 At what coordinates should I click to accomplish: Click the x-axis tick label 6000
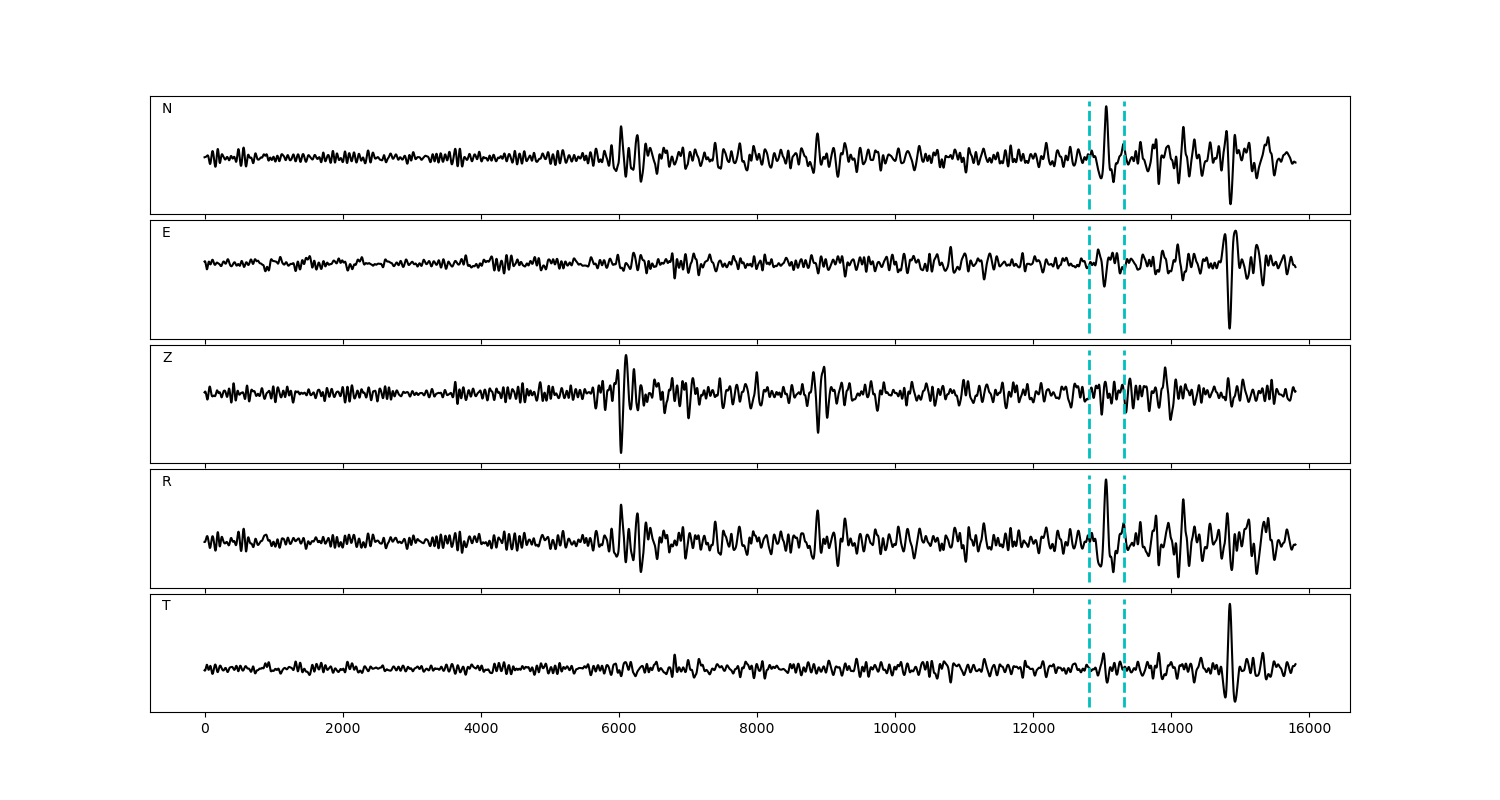(619, 730)
